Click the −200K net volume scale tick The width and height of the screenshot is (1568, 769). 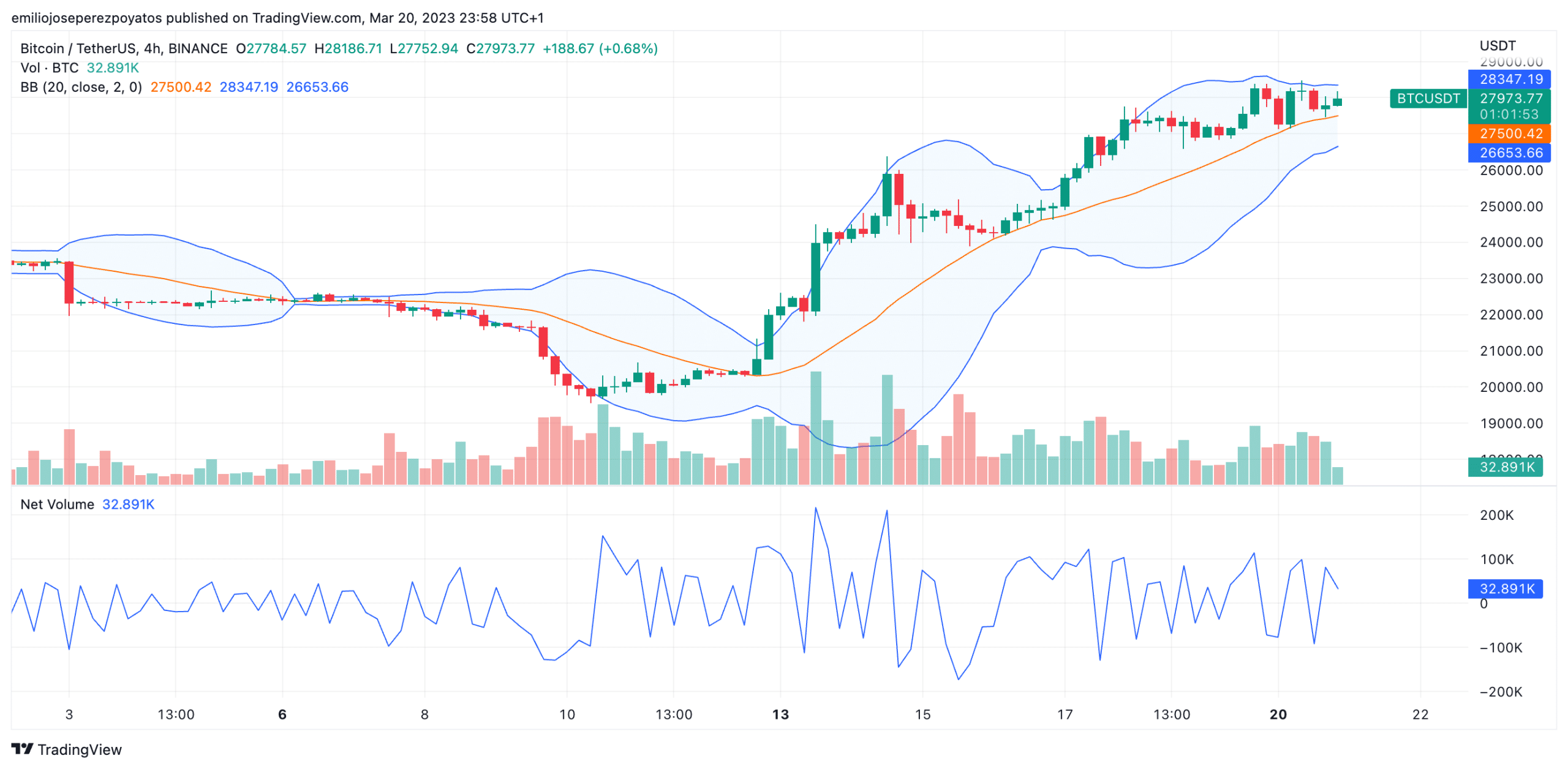(1500, 692)
